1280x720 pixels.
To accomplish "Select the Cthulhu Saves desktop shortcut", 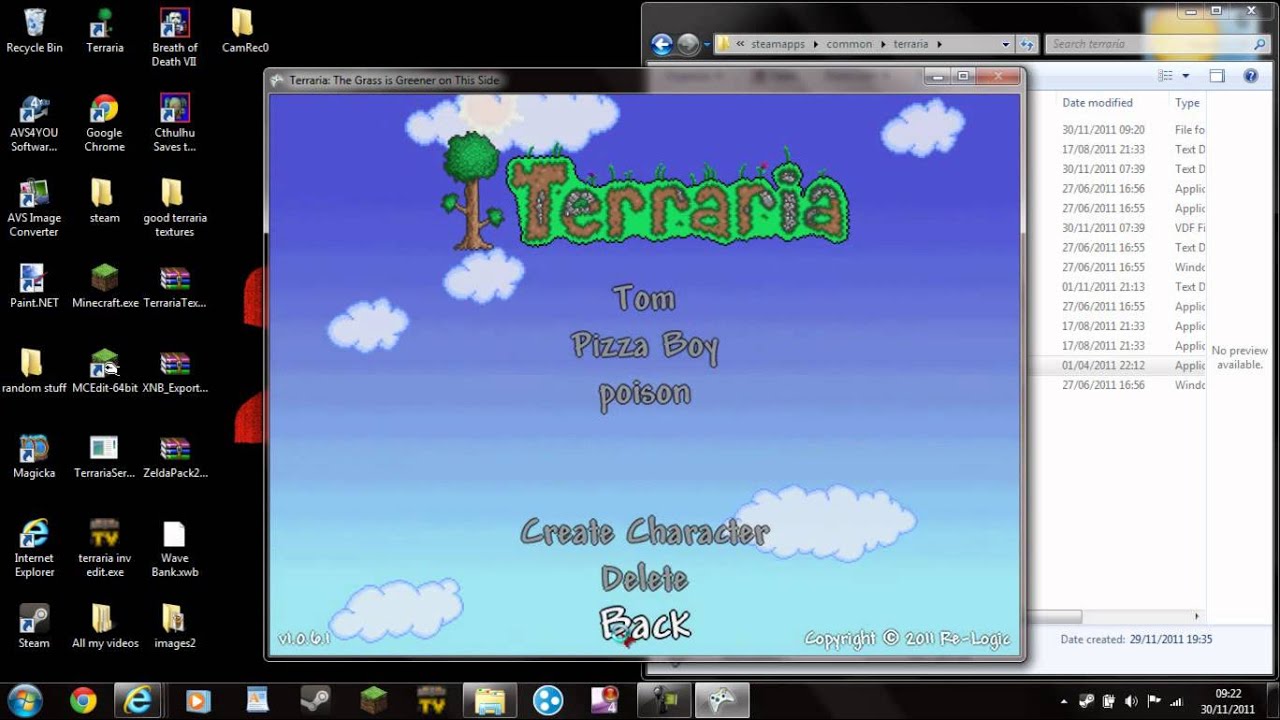I will [174, 124].
